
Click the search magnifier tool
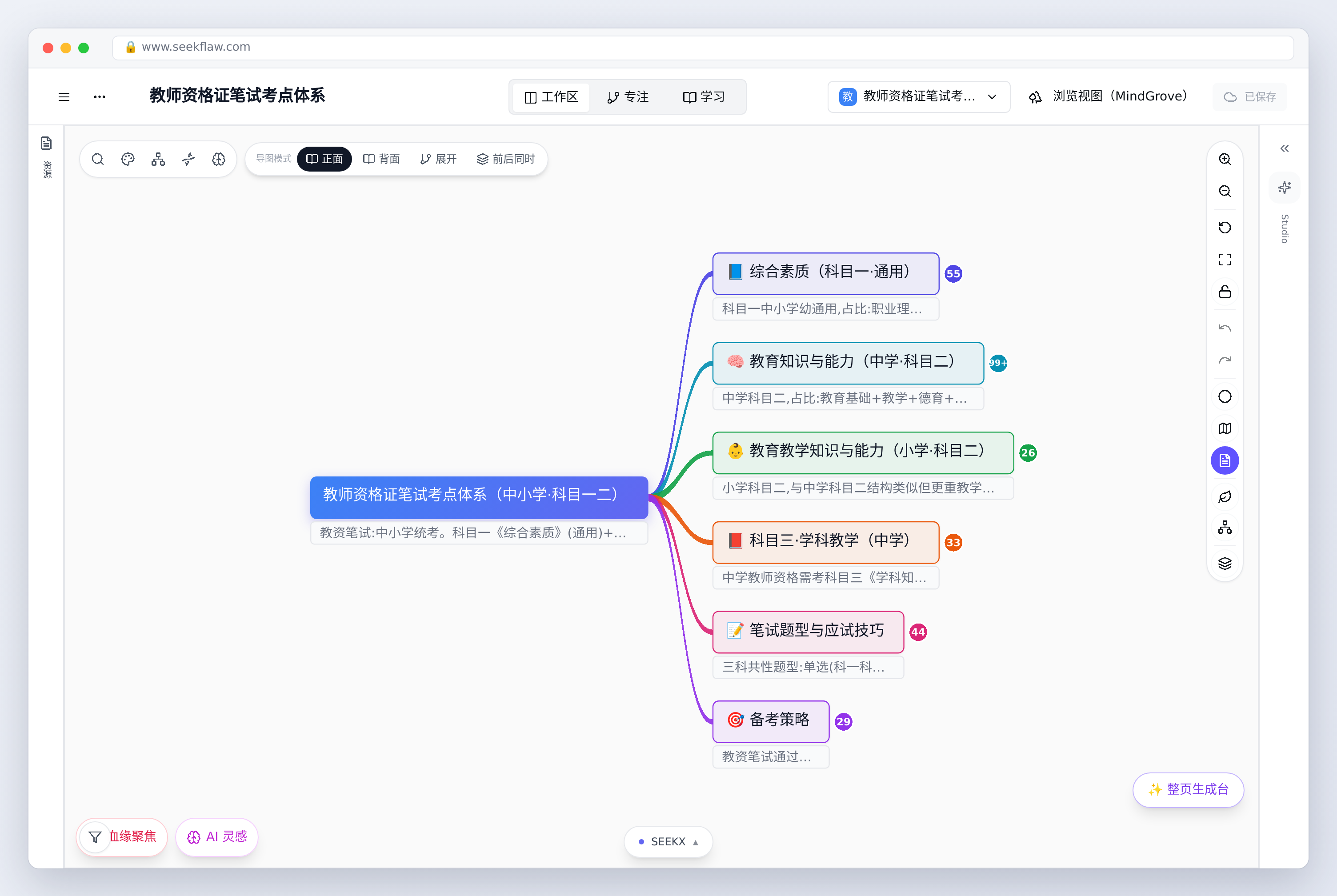[98, 159]
